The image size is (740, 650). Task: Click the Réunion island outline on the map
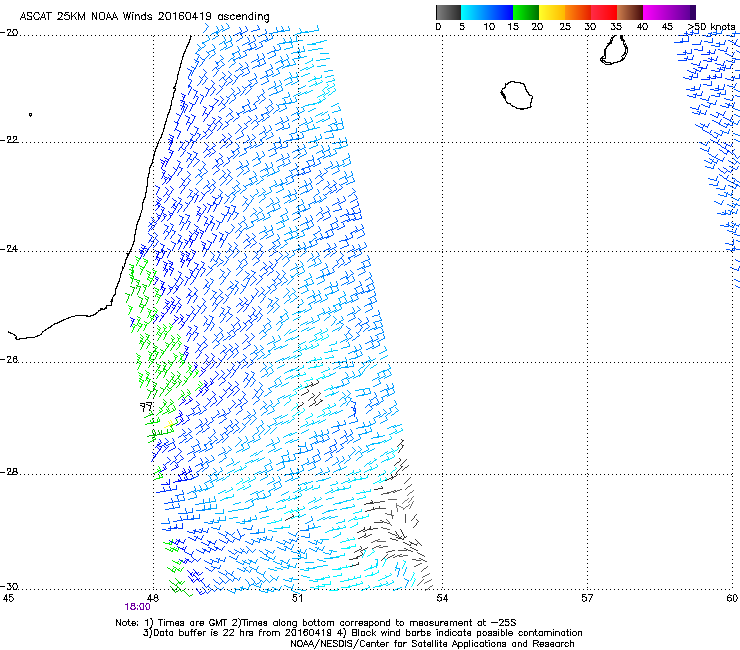[x=516, y=95]
